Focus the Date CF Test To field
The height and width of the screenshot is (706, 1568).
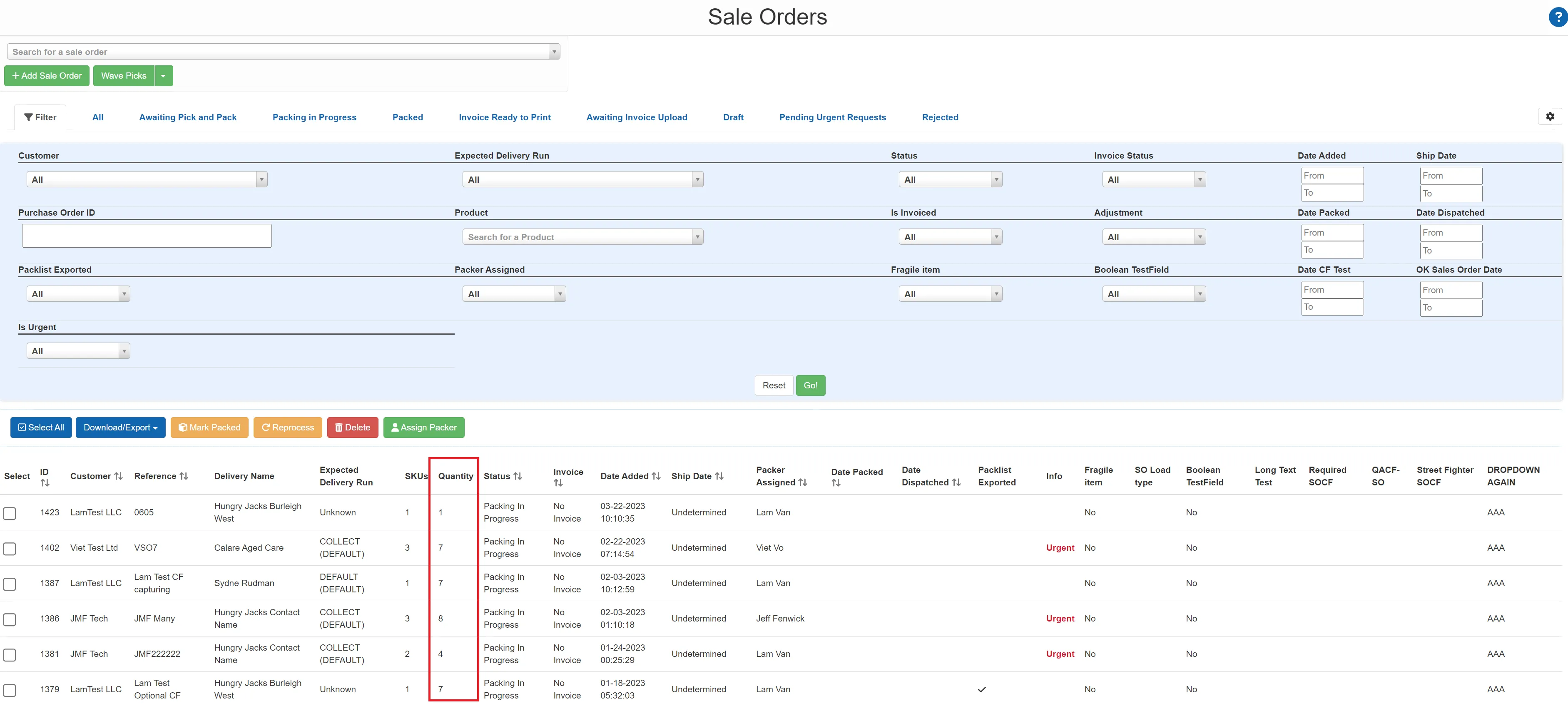coord(1332,307)
